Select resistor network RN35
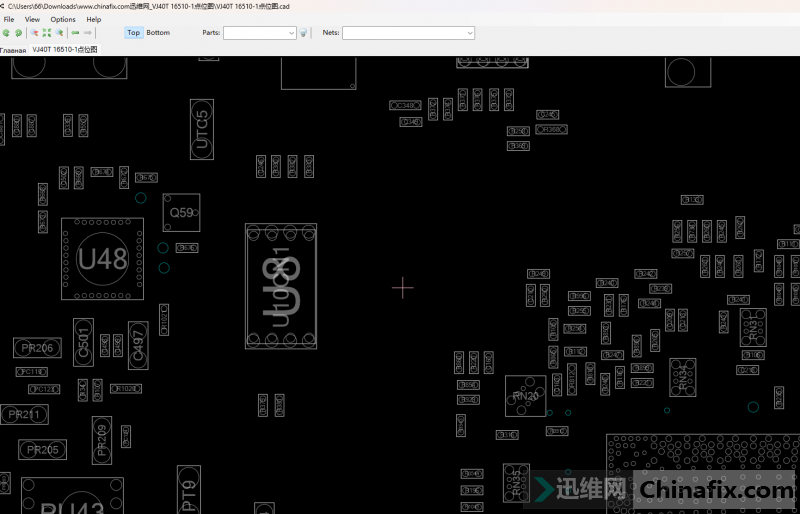 pos(516,483)
